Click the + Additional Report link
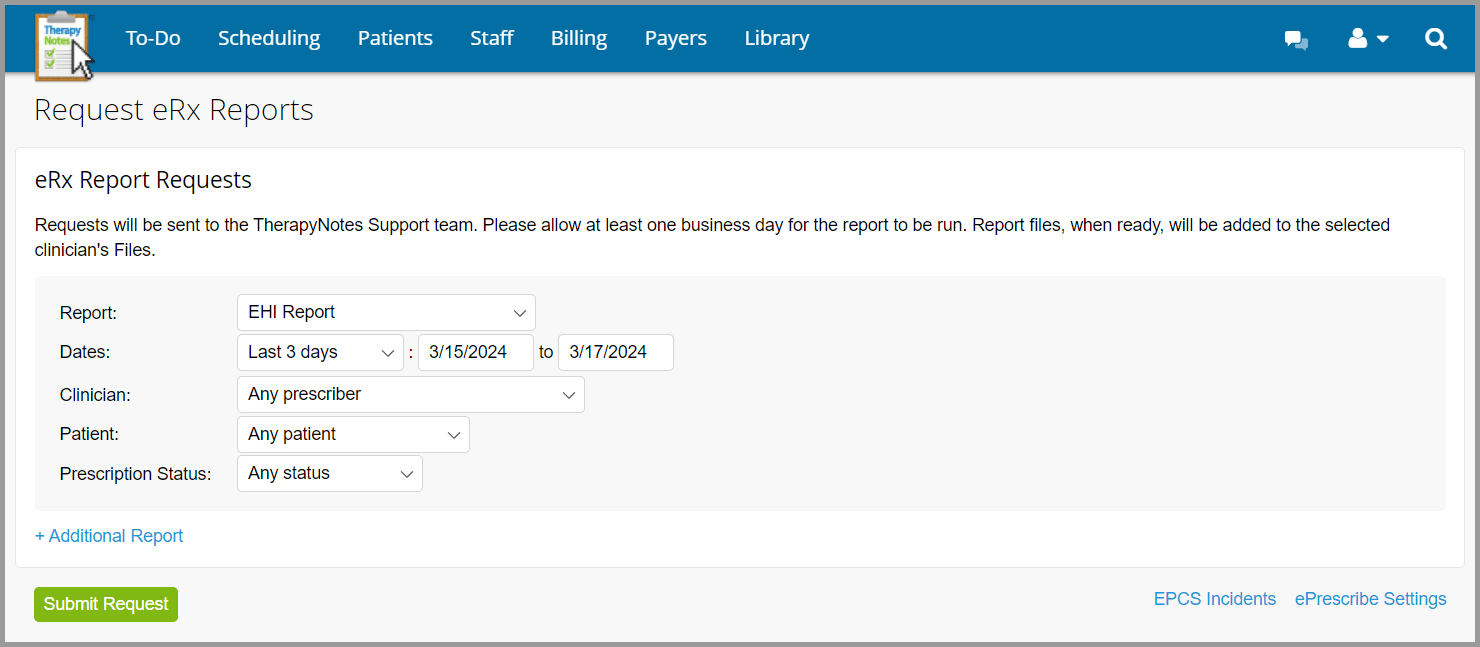 tap(109, 536)
